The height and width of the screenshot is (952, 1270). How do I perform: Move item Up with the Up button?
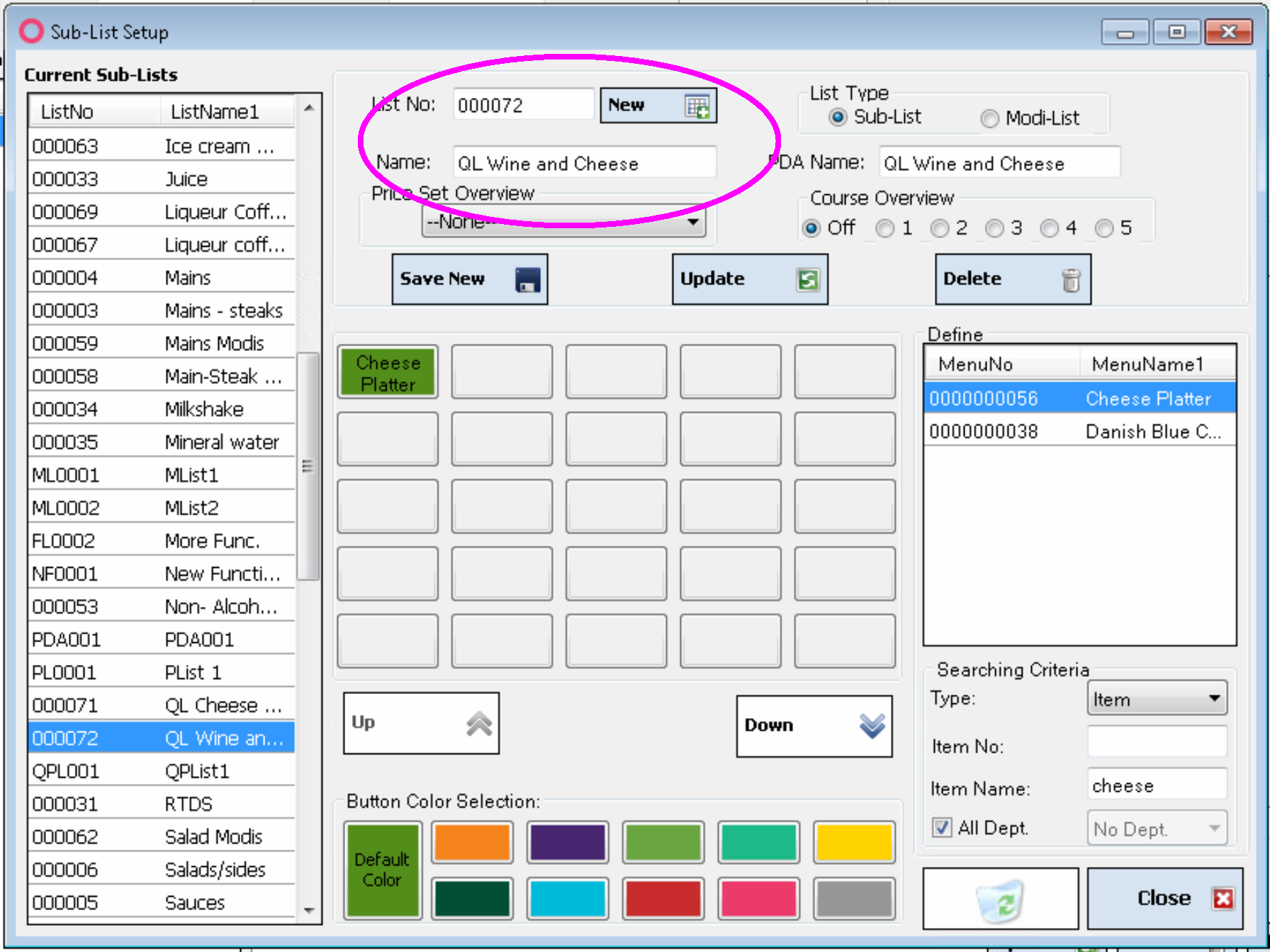click(x=421, y=723)
